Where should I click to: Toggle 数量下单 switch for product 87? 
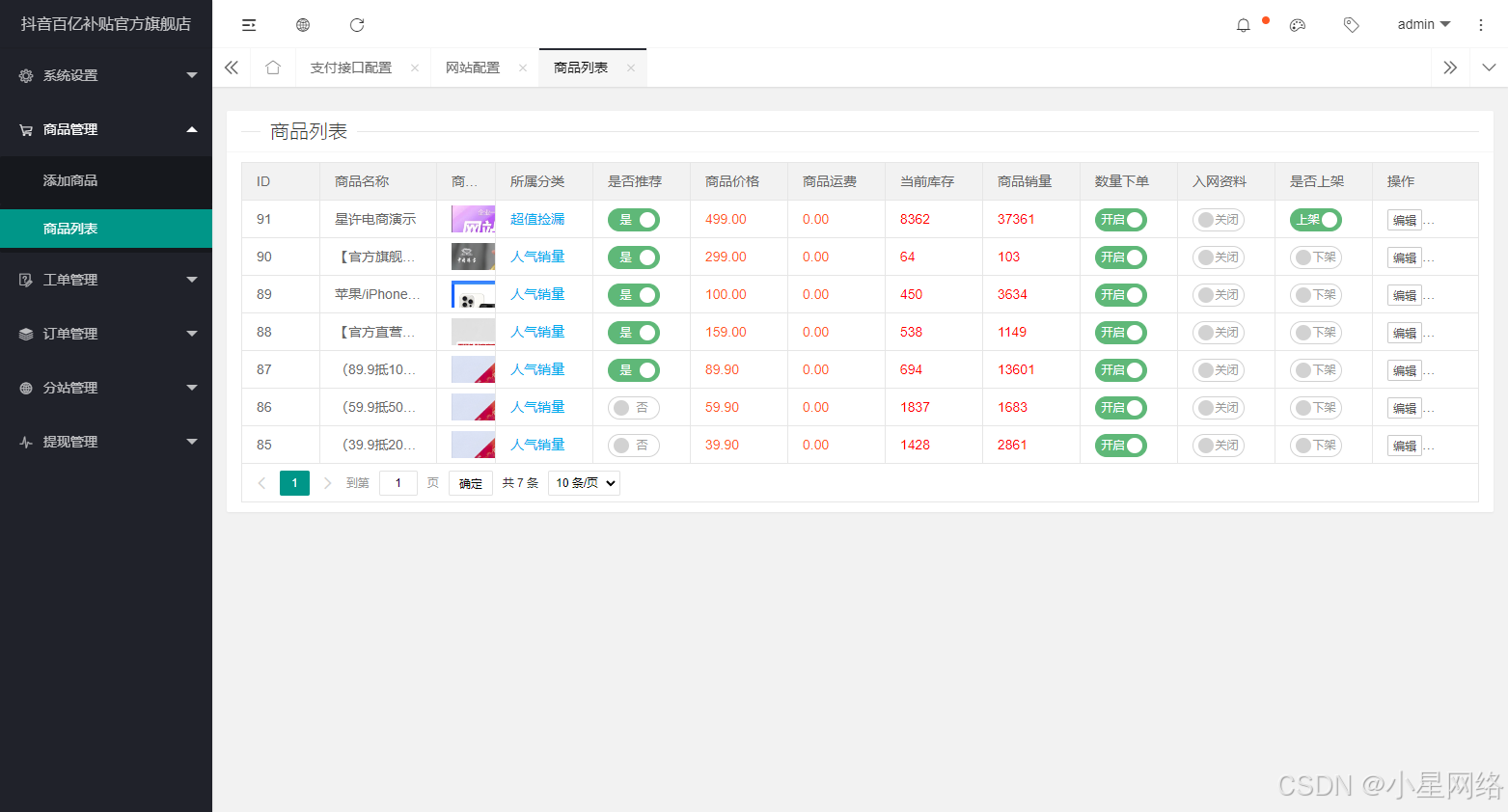[1121, 370]
